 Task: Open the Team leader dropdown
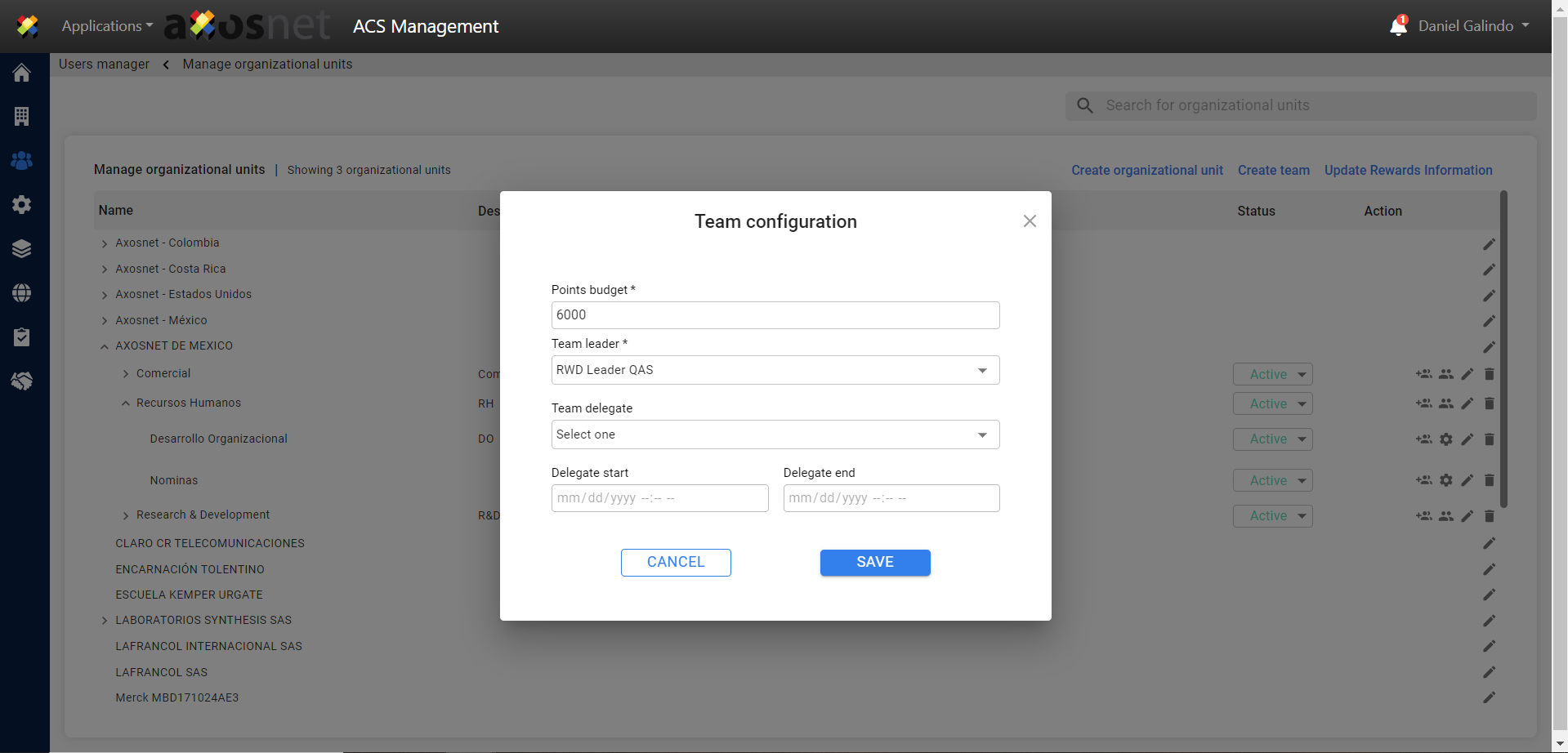point(775,370)
